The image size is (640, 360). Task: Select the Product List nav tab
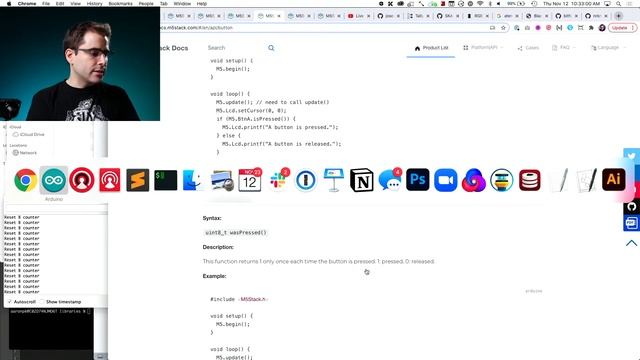pyautogui.click(x=431, y=48)
